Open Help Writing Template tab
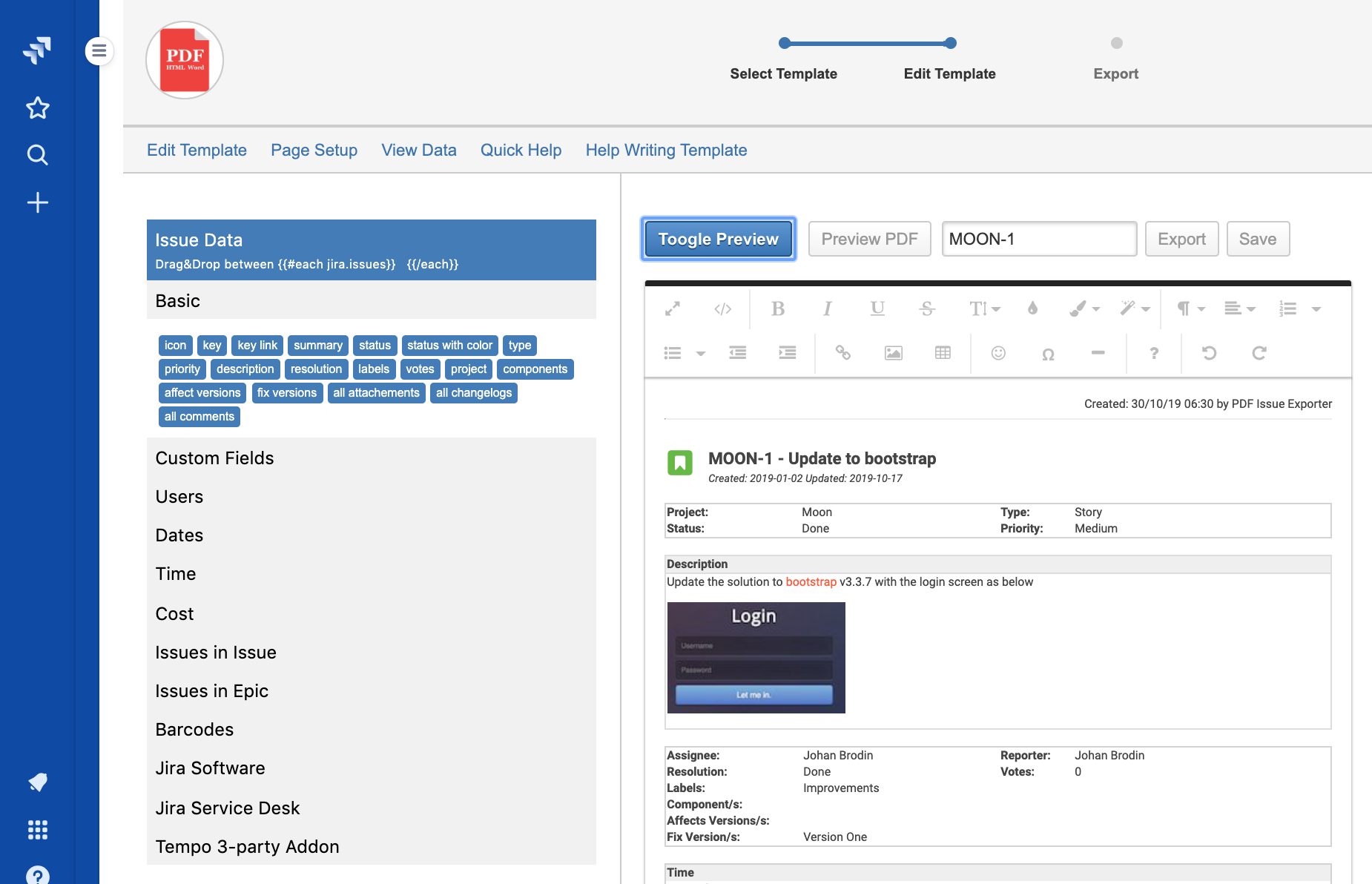Viewport: 1372px width, 884px height. pyautogui.click(x=666, y=150)
